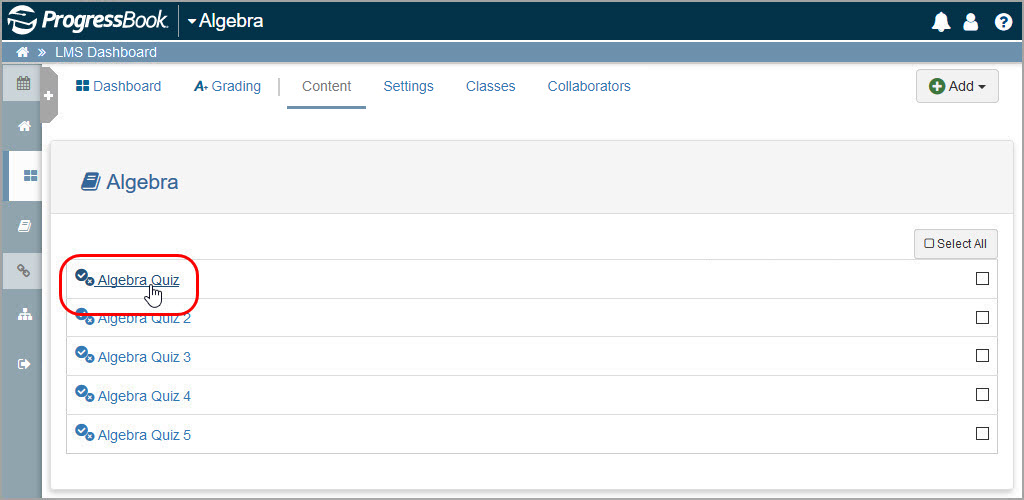Open the link chain icon in sidebar
This screenshot has height=500, width=1024.
24,270
